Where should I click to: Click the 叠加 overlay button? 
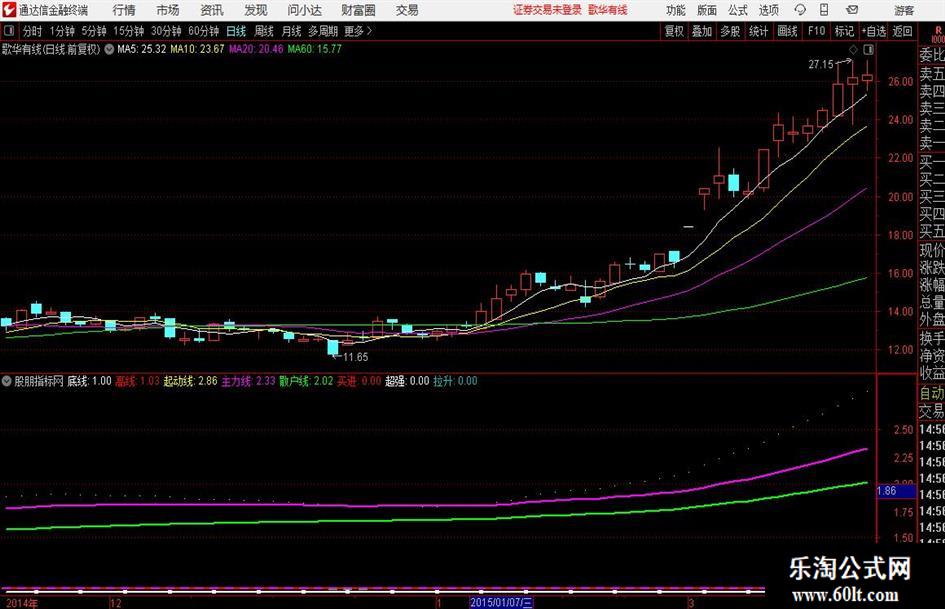(x=702, y=31)
